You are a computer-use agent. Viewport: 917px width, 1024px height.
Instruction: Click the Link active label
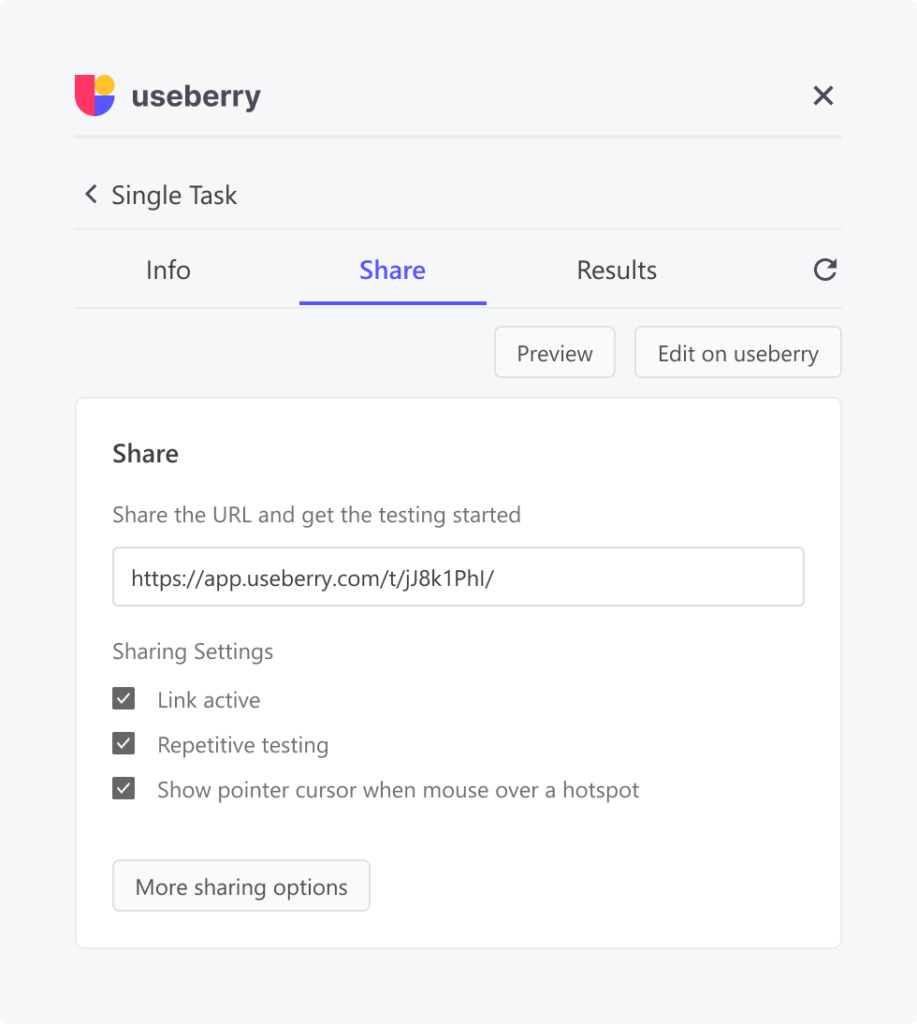click(x=209, y=699)
